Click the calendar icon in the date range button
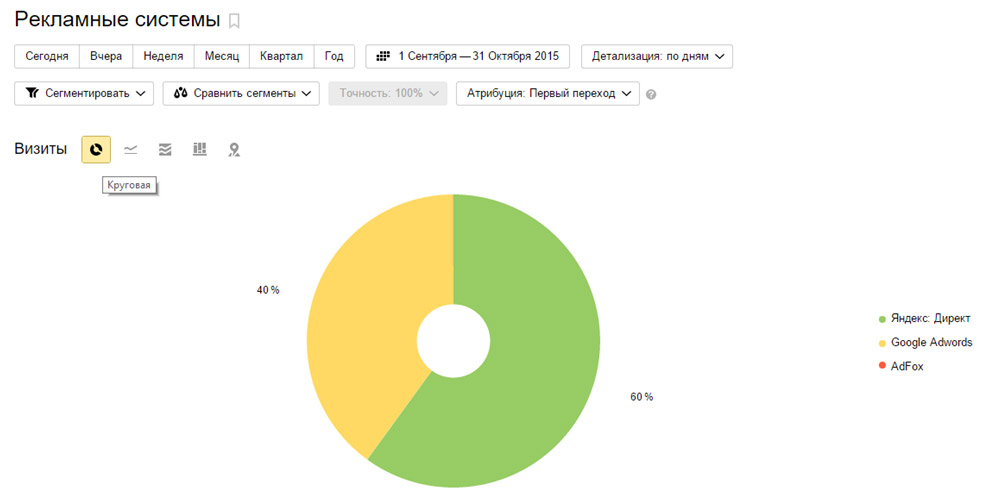Screen dimensions: 1000x501 point(383,57)
